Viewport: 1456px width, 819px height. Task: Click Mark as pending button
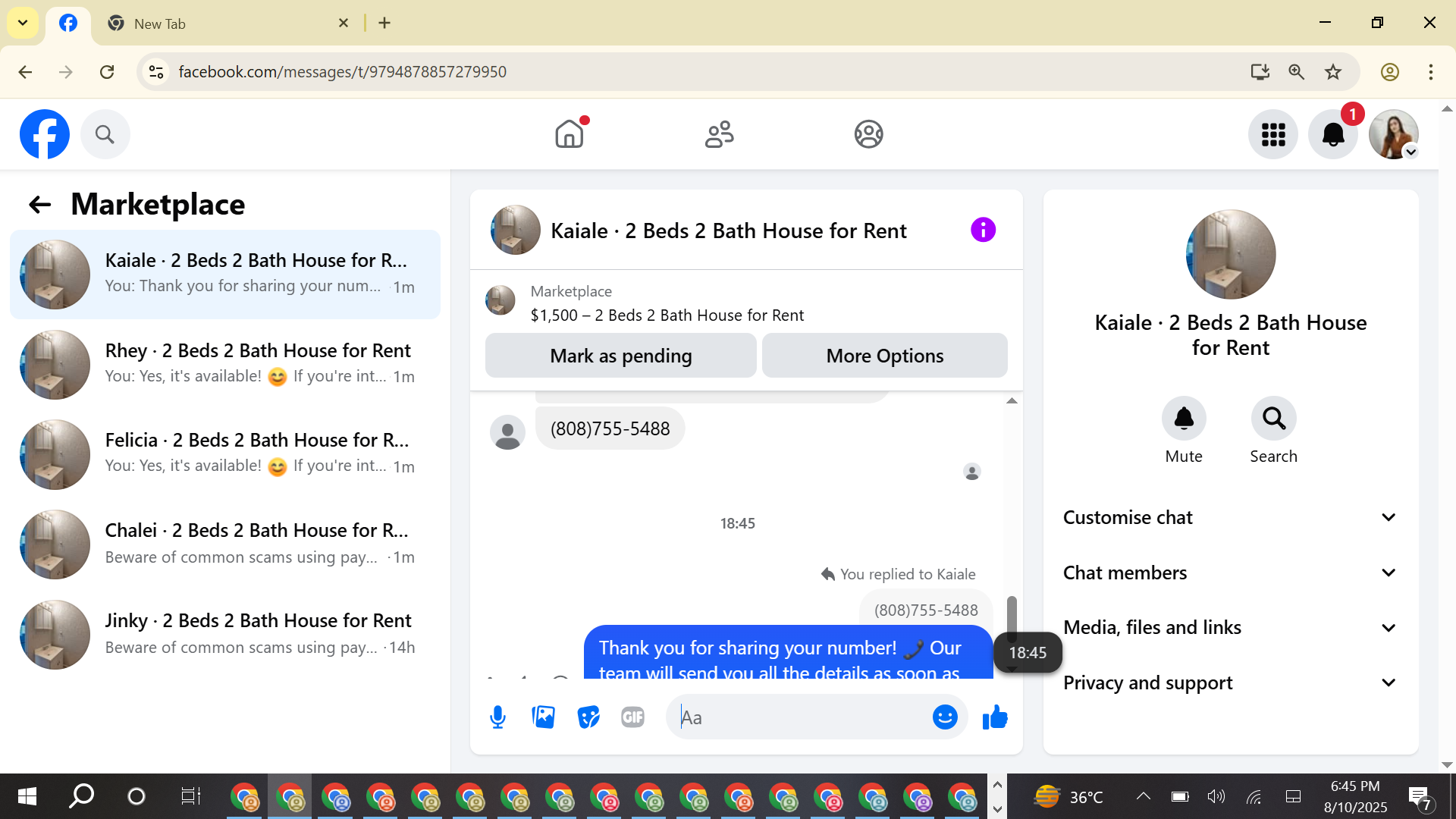tap(620, 356)
